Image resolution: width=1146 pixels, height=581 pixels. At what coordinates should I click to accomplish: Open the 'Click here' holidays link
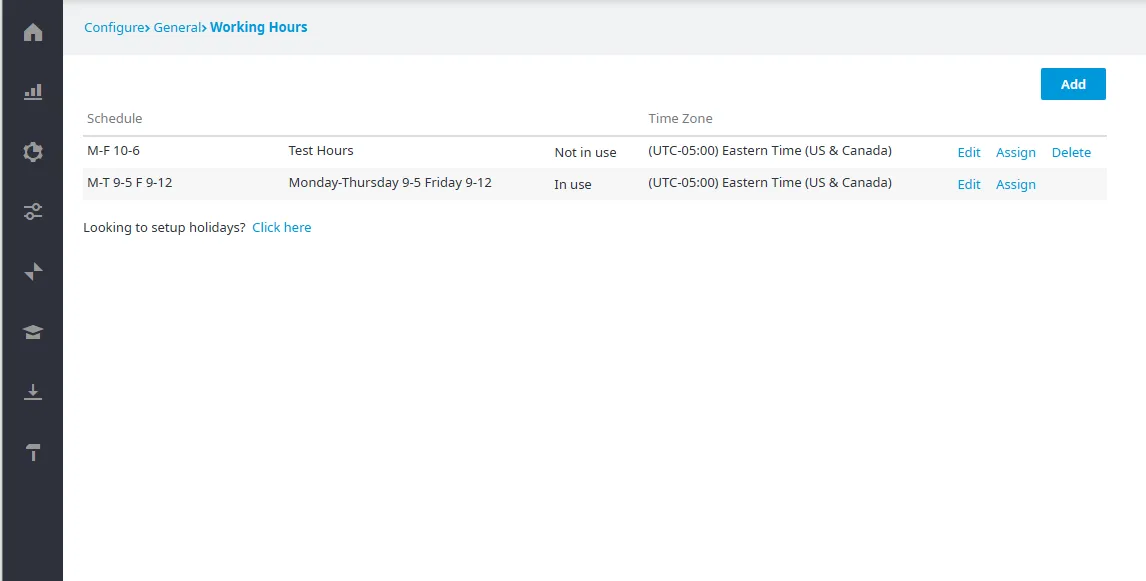point(281,227)
